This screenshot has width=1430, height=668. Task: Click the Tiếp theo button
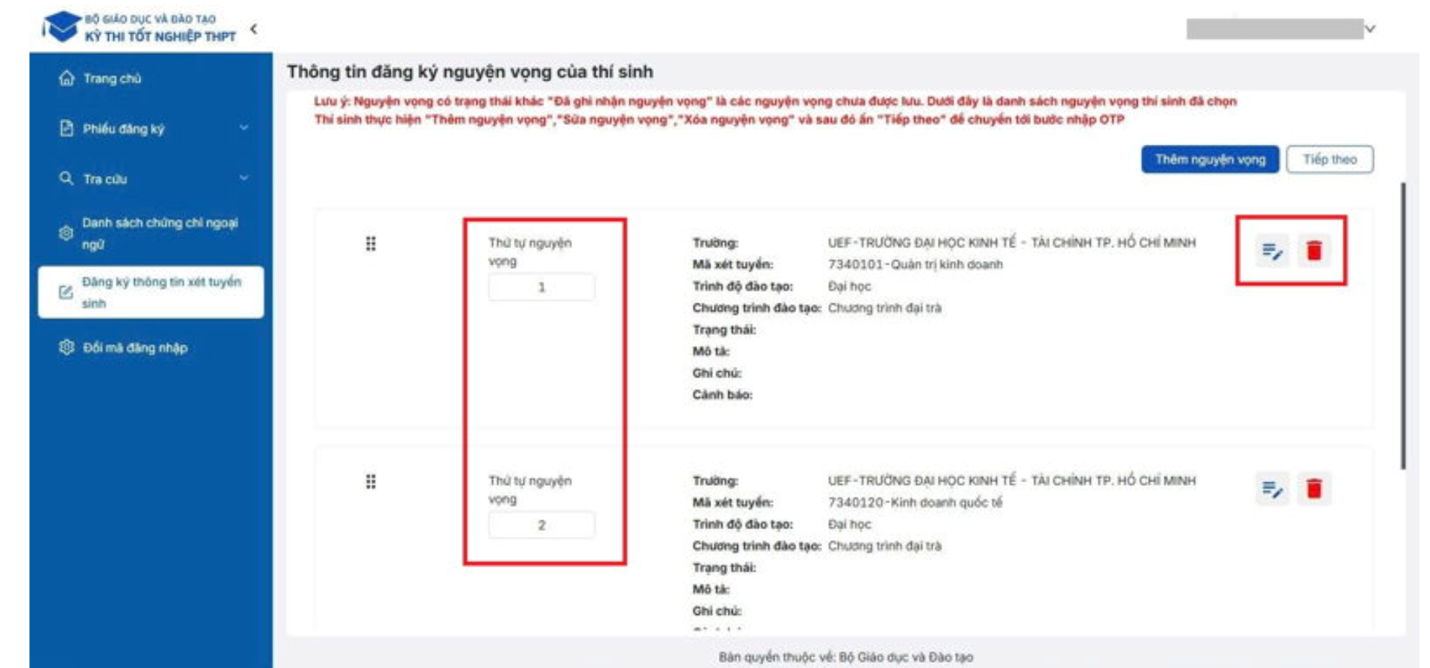tap(1330, 160)
